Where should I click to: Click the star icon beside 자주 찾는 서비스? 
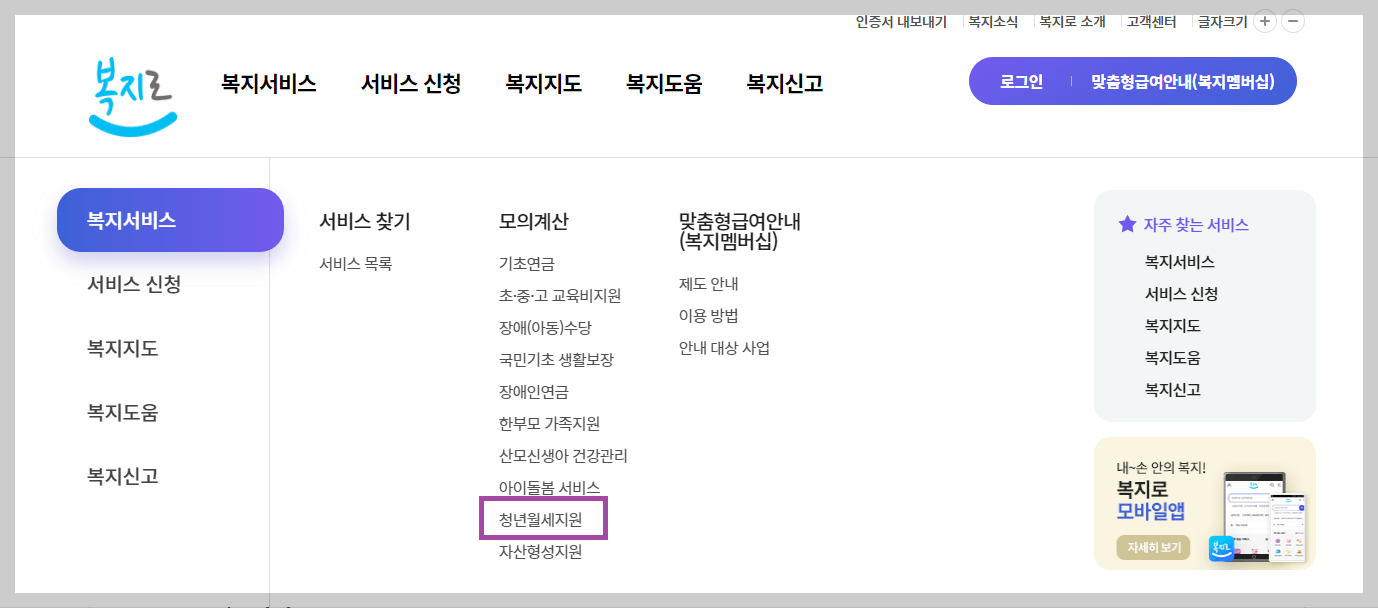coord(1126,224)
